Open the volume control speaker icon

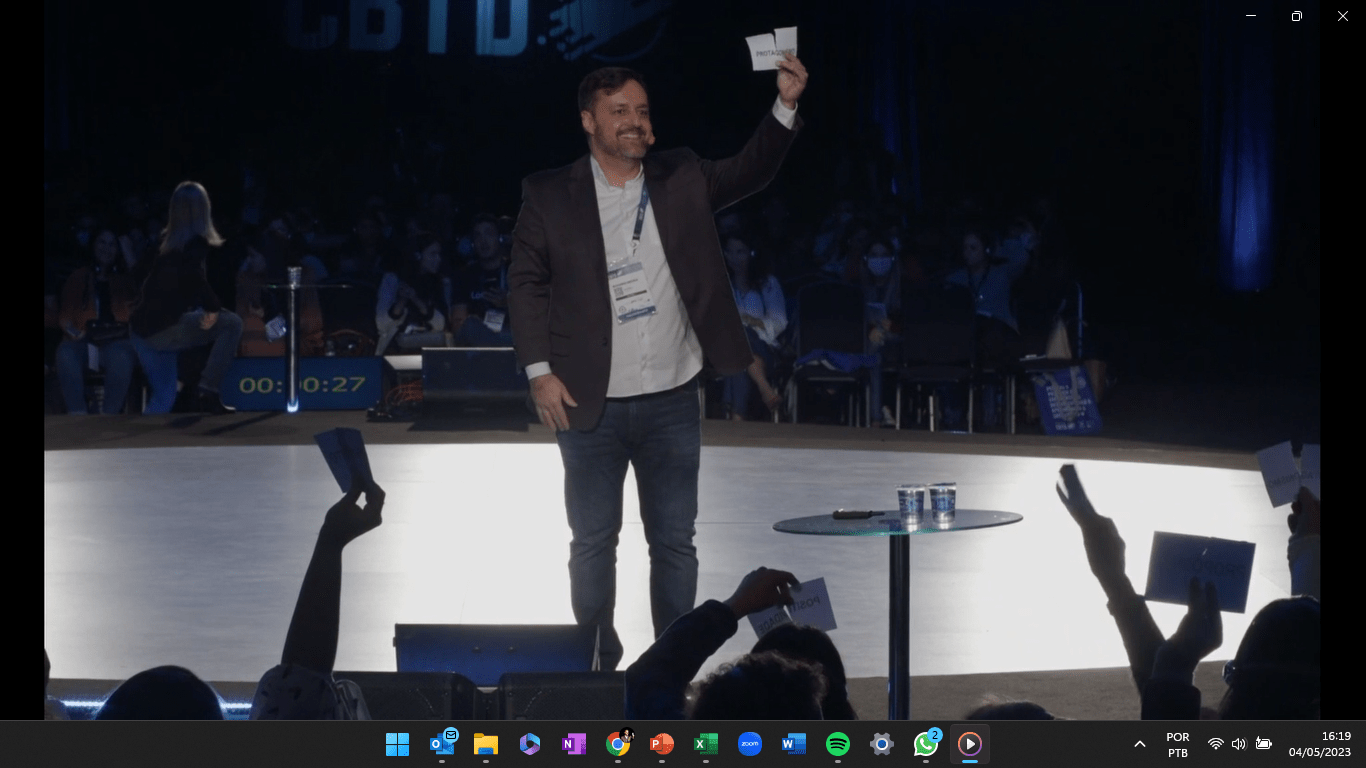1238,743
